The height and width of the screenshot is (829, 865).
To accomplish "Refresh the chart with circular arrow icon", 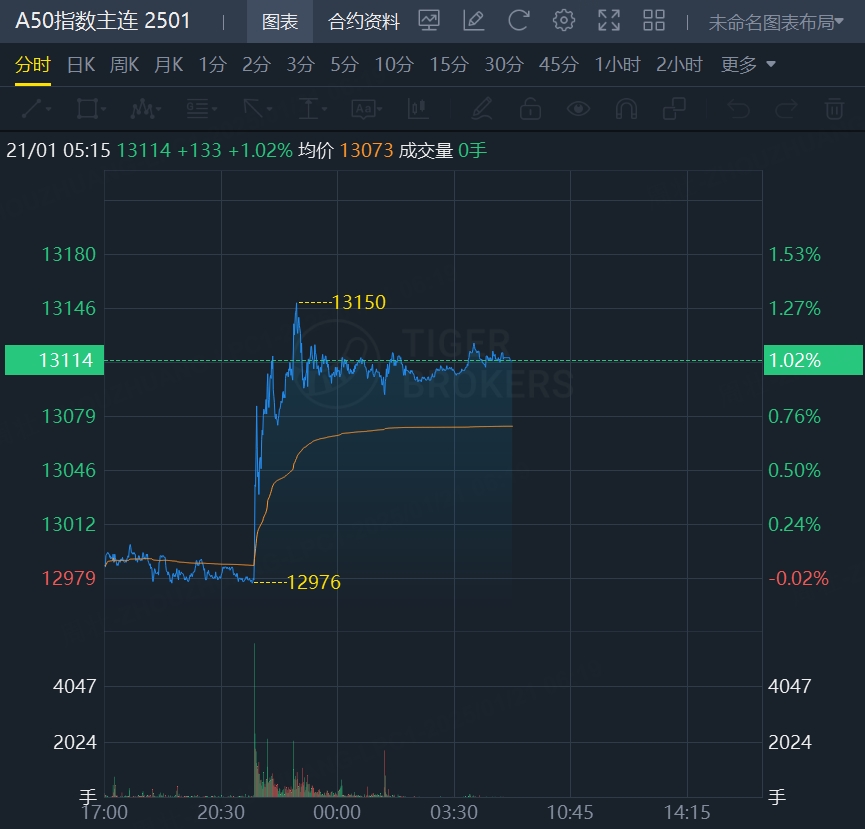I will 519,21.
